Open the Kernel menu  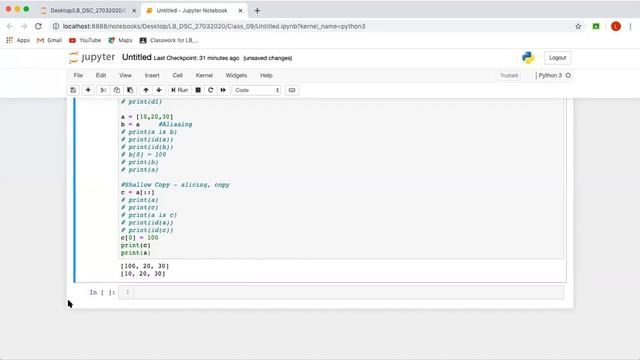[204, 76]
